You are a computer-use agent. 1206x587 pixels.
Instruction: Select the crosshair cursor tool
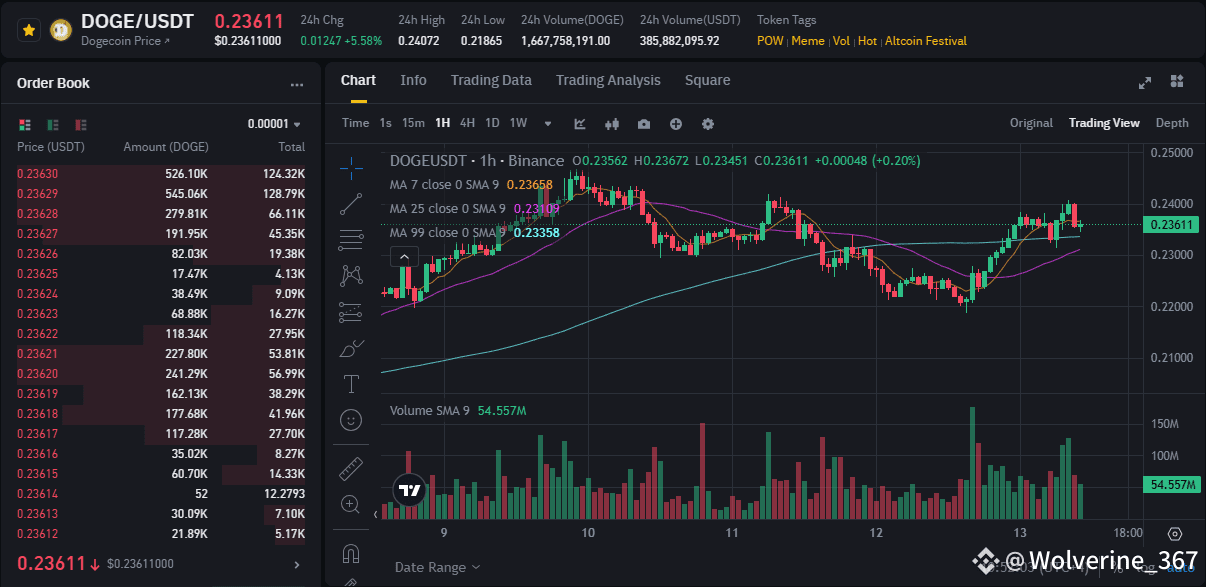tap(351, 168)
